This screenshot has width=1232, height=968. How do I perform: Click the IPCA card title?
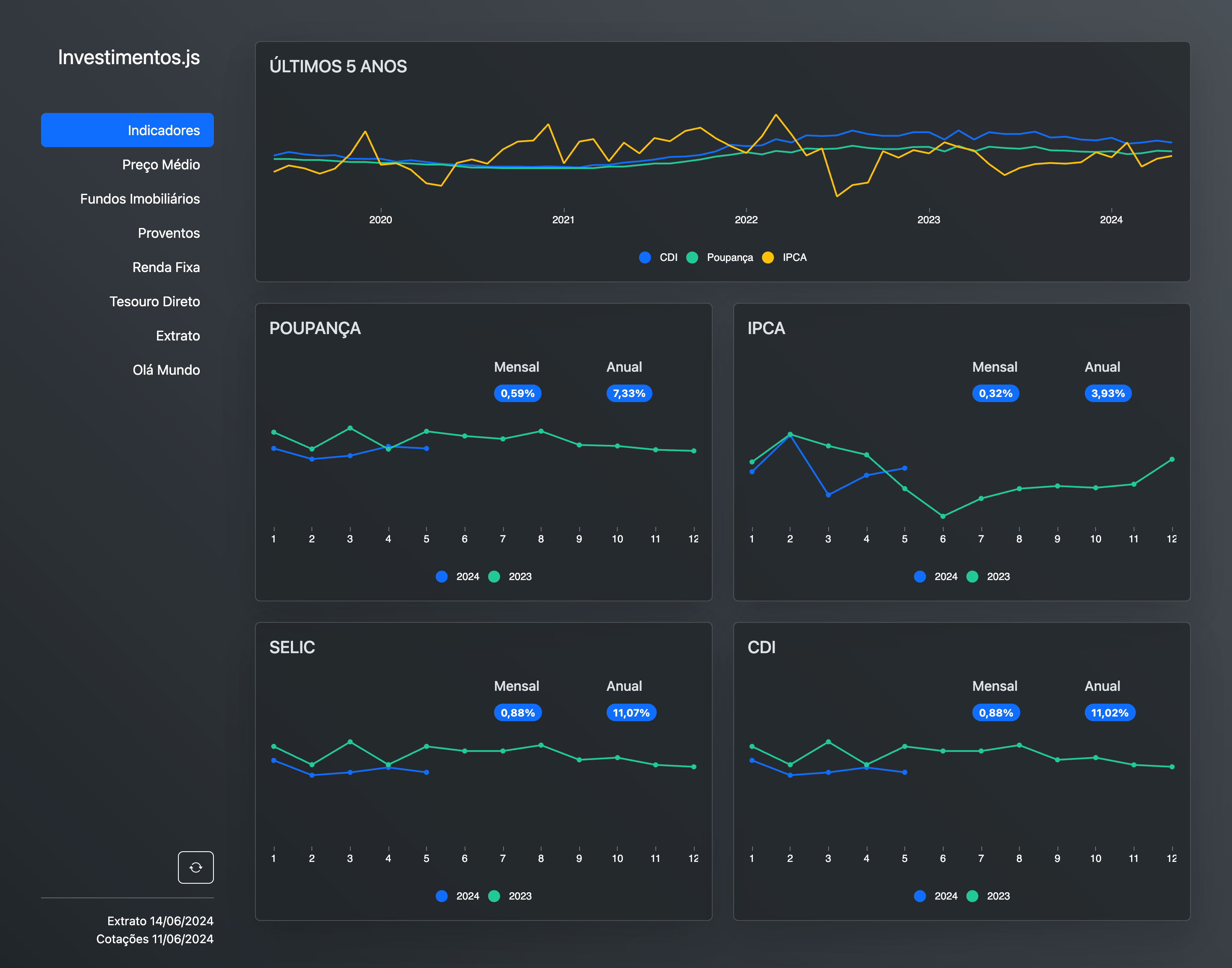tap(766, 328)
